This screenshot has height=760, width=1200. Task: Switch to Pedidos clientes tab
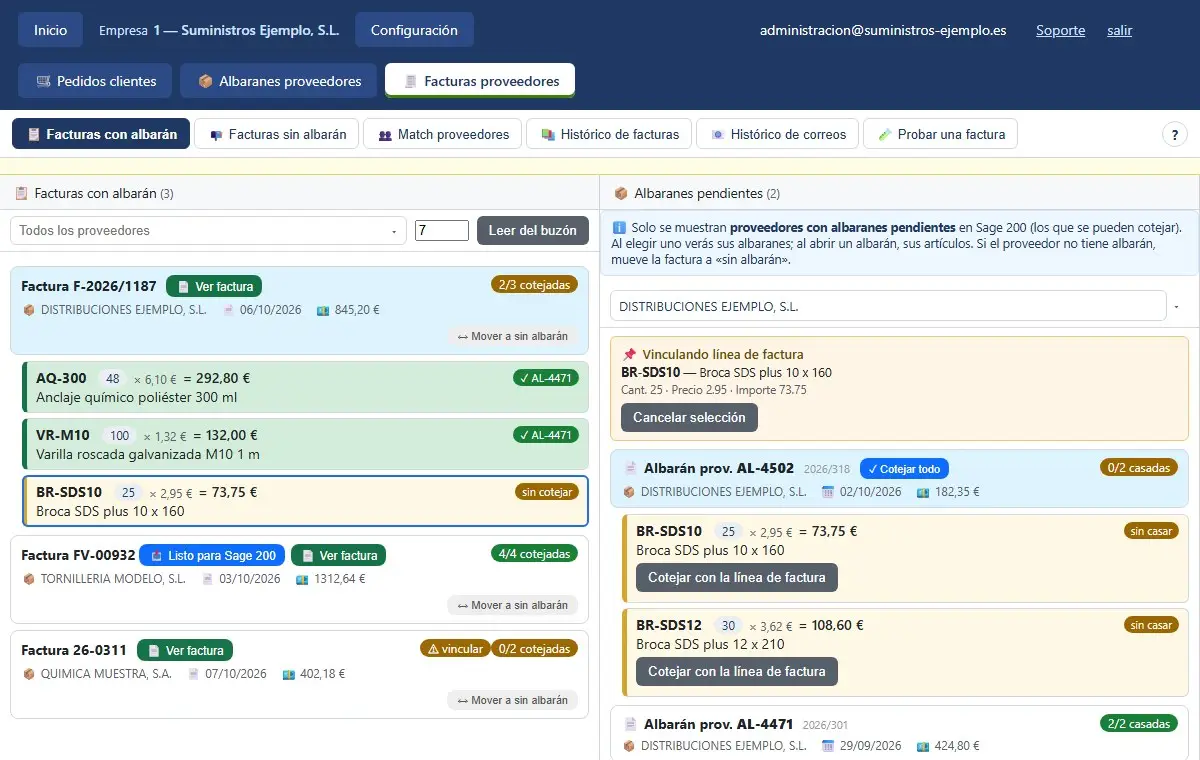(x=95, y=81)
